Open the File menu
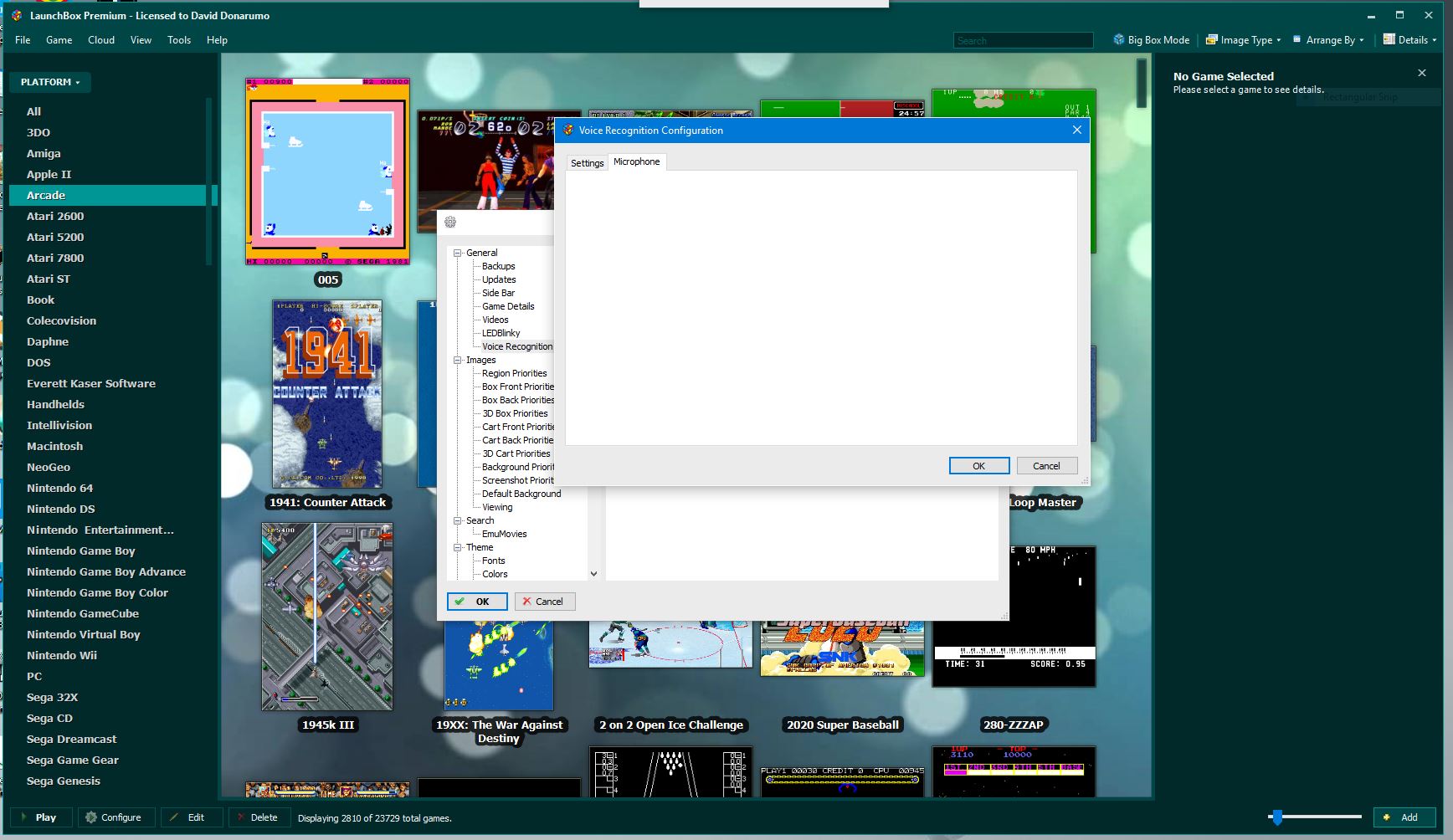 (x=23, y=40)
